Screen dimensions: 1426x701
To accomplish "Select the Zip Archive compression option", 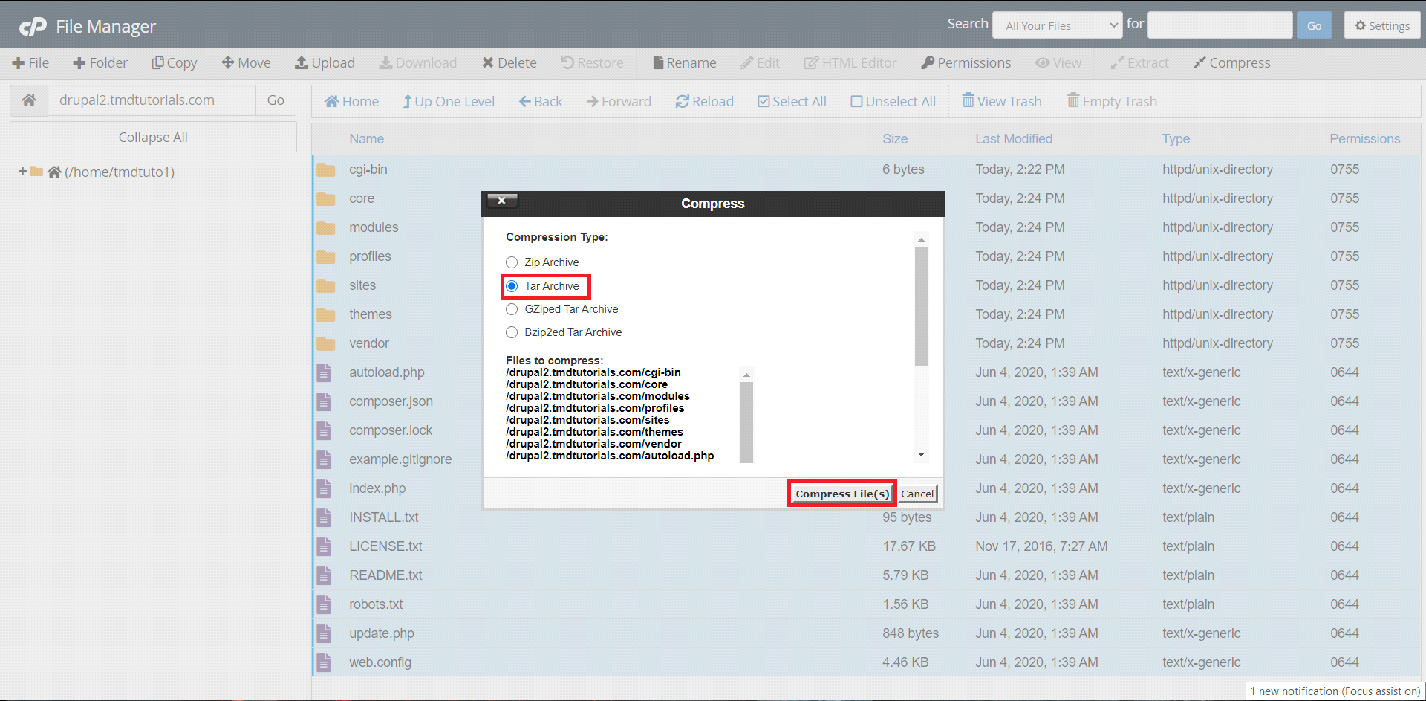I will pos(511,262).
